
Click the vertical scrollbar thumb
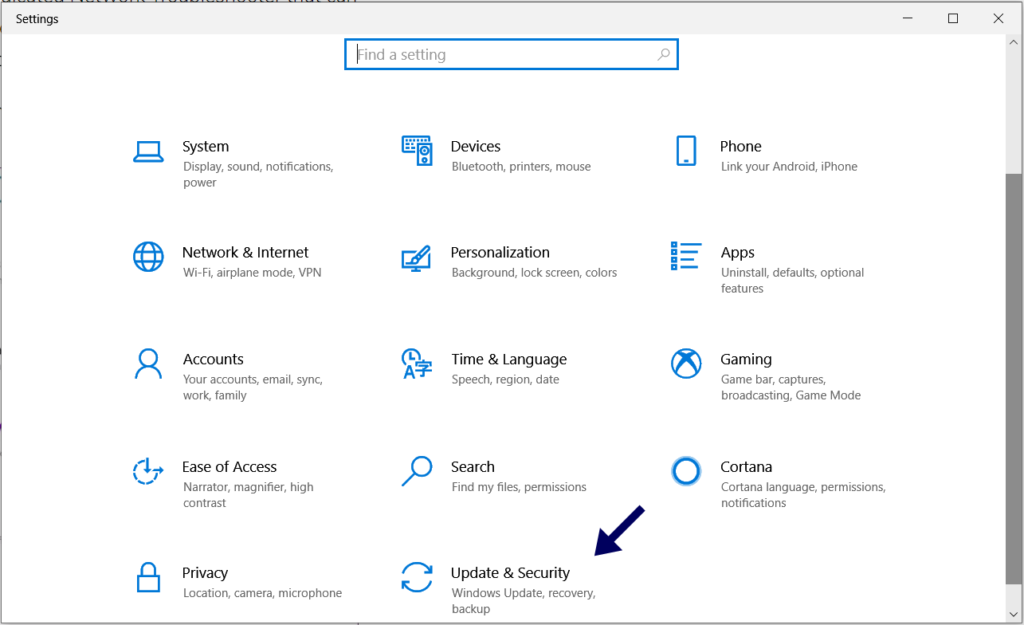pos(1014,380)
